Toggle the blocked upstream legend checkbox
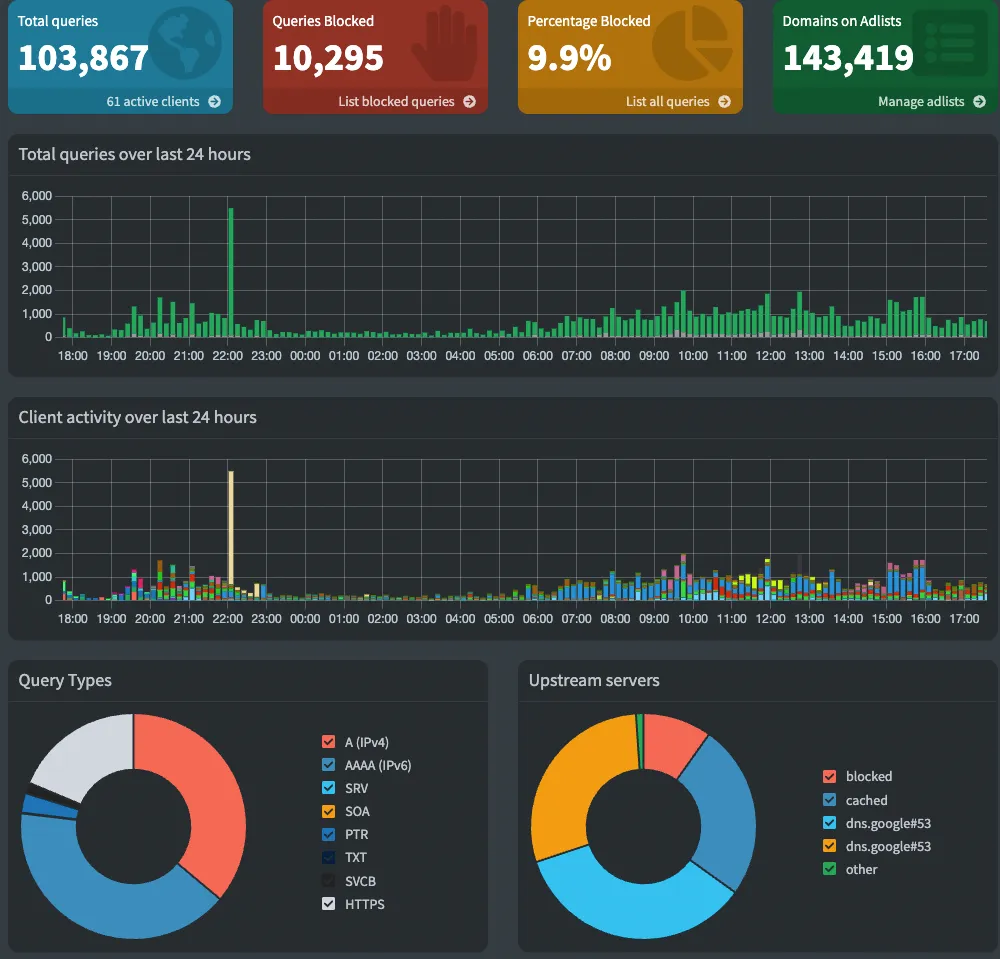This screenshot has width=1000, height=959. click(x=829, y=776)
